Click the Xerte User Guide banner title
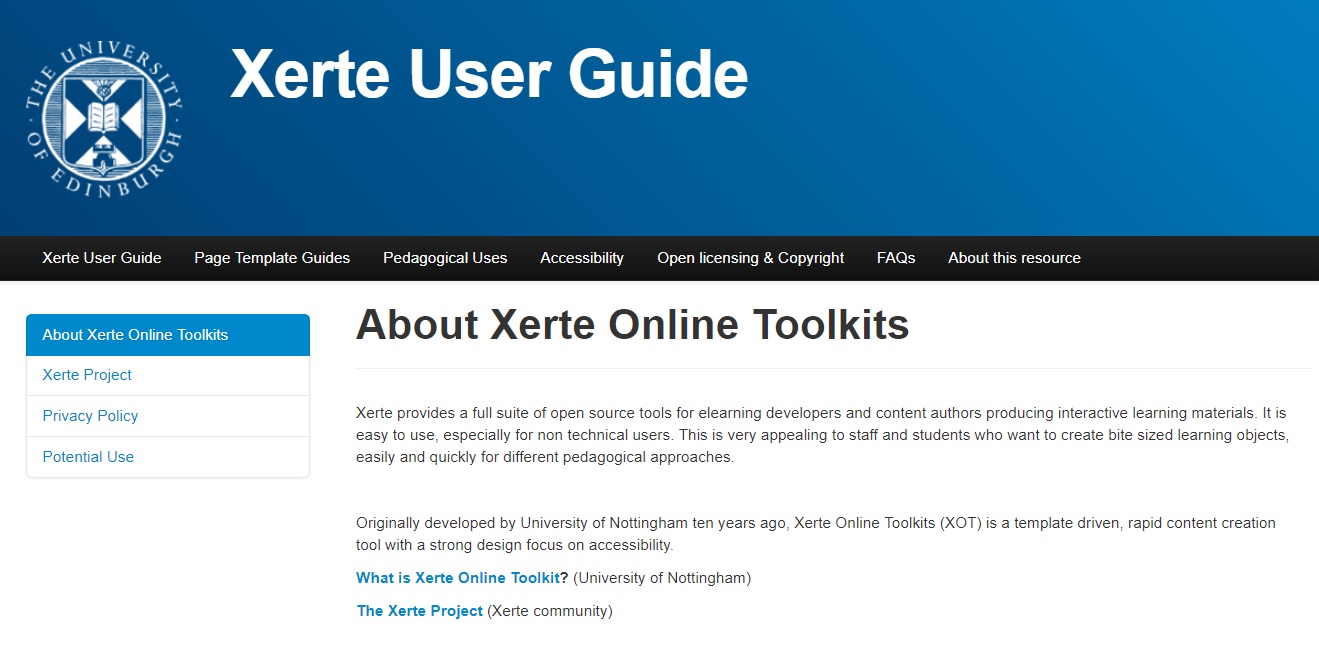1319x649 pixels. [x=489, y=75]
